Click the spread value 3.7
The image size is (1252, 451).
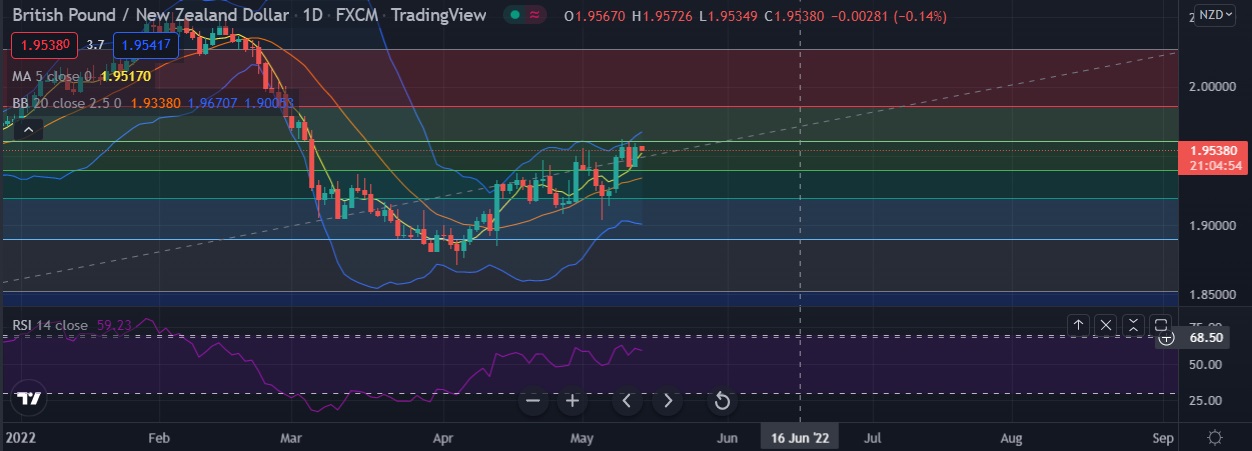point(96,45)
